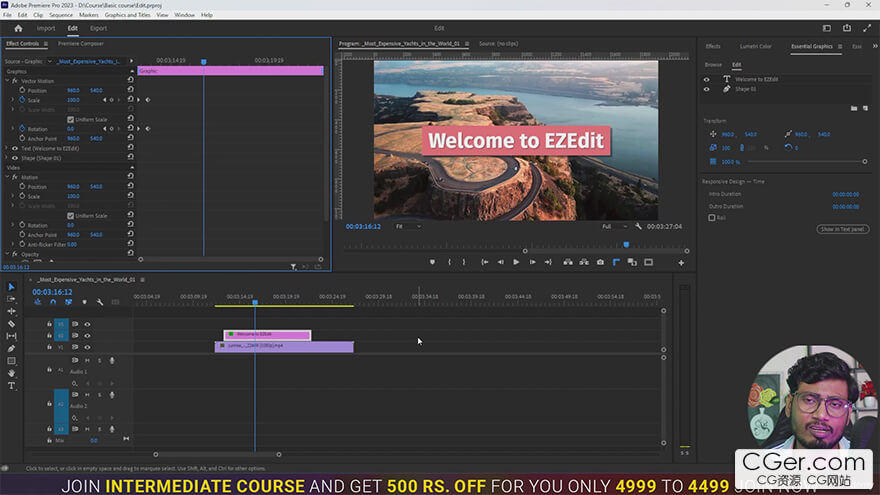Click the Extract button in Program Monitor

click(584, 262)
